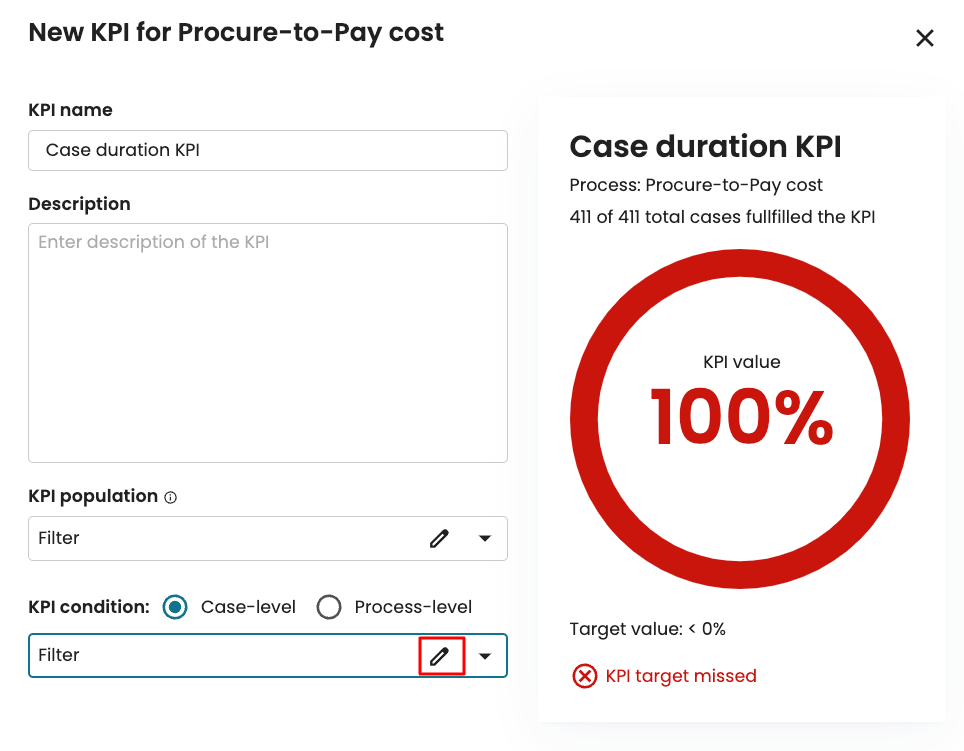Focus the KPI name input field
The width and height of the screenshot is (964, 751).
(x=268, y=150)
